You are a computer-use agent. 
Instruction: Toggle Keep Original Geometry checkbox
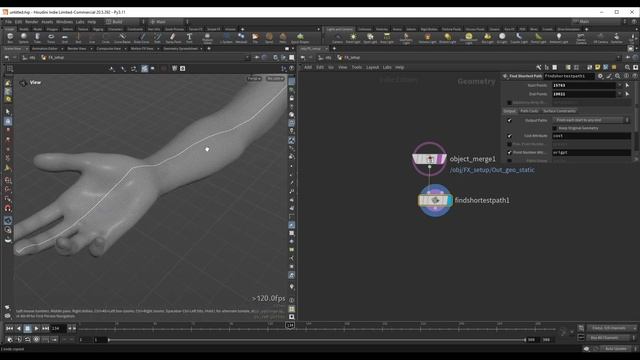(555, 128)
